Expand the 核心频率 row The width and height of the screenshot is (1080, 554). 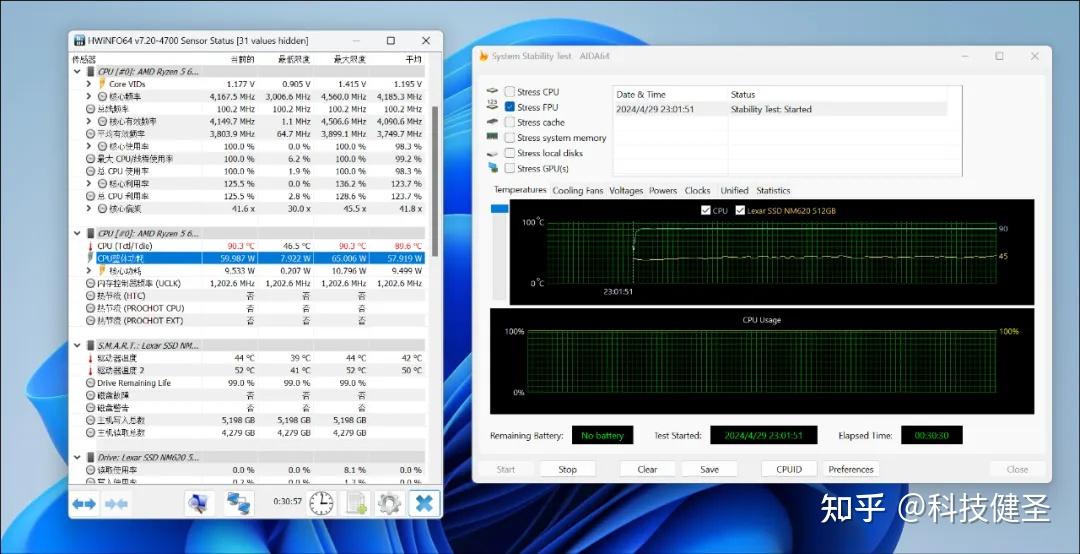pyautogui.click(x=89, y=96)
